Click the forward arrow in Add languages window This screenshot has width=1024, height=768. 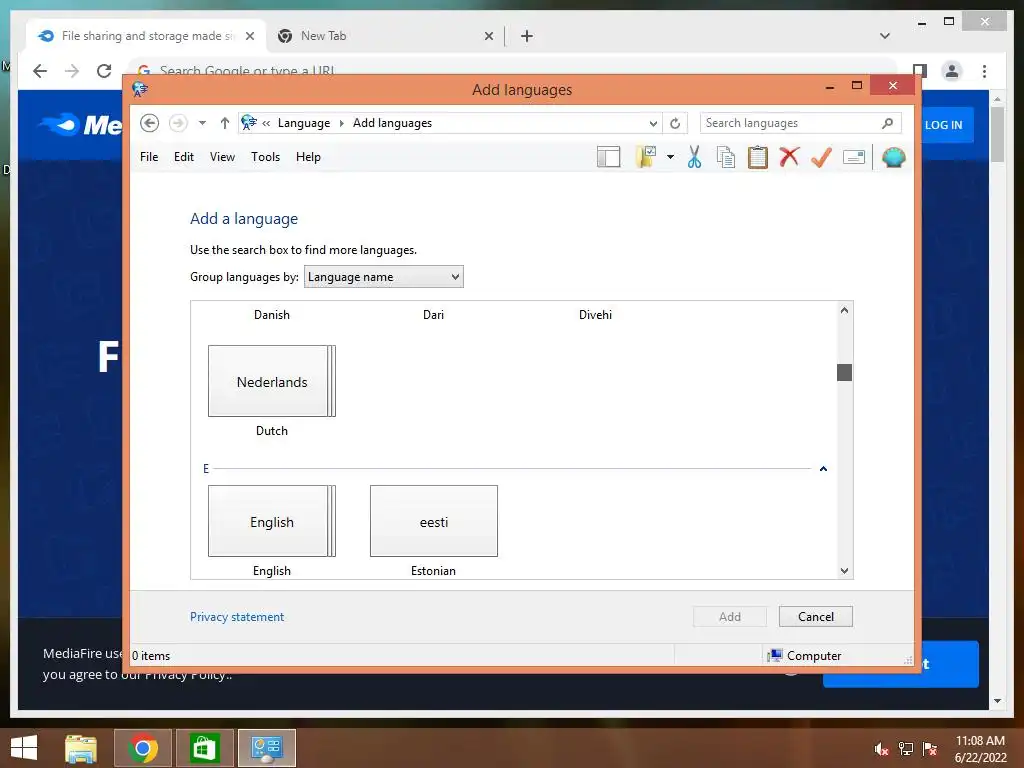click(x=178, y=123)
